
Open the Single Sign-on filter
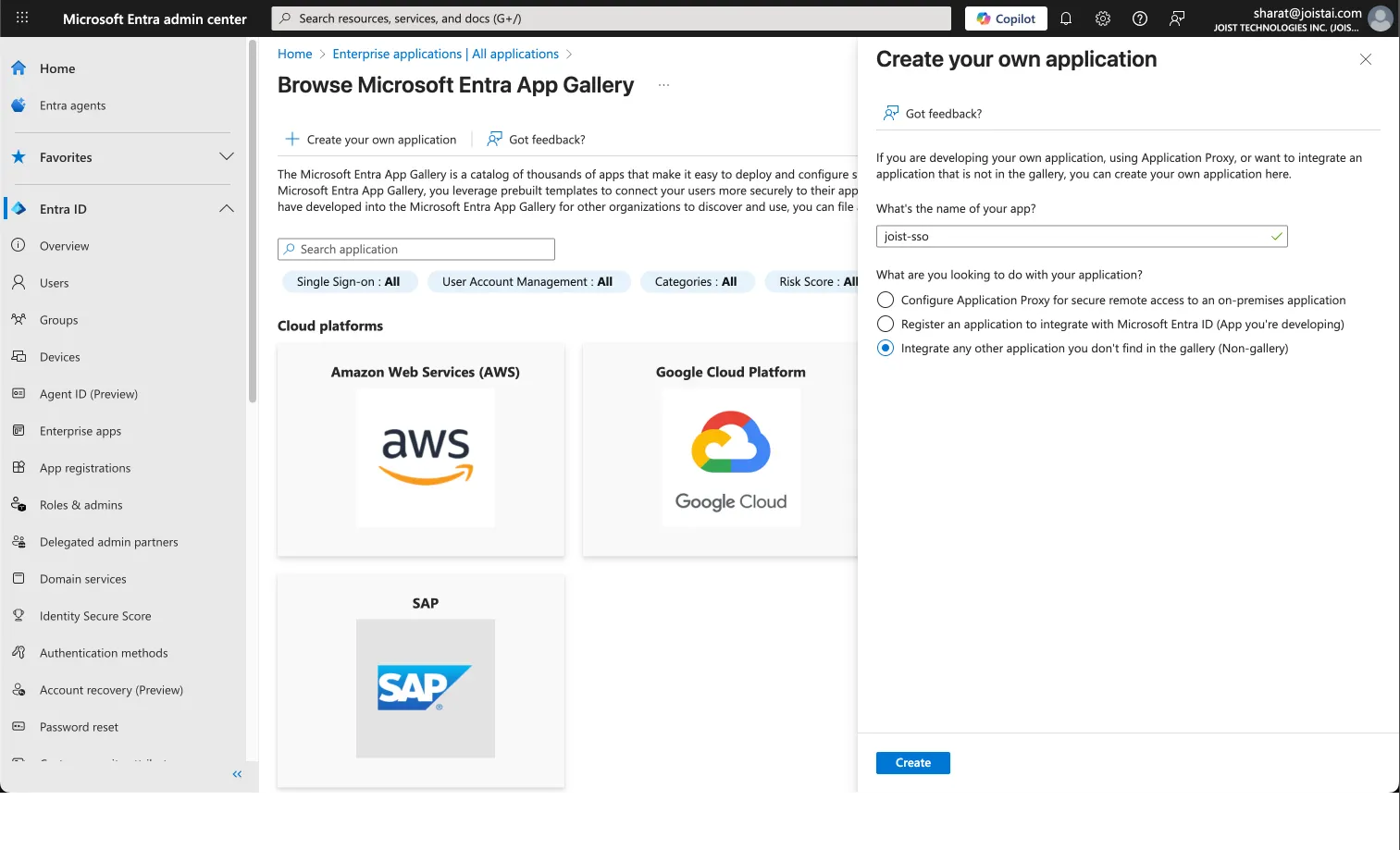[349, 282]
